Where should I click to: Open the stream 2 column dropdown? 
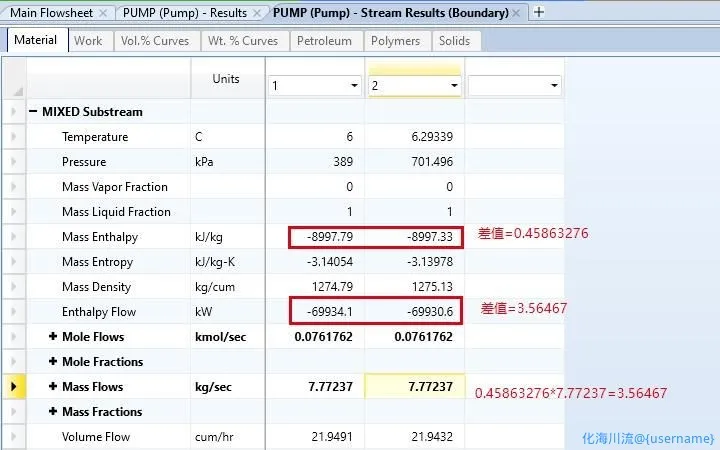(x=453, y=86)
